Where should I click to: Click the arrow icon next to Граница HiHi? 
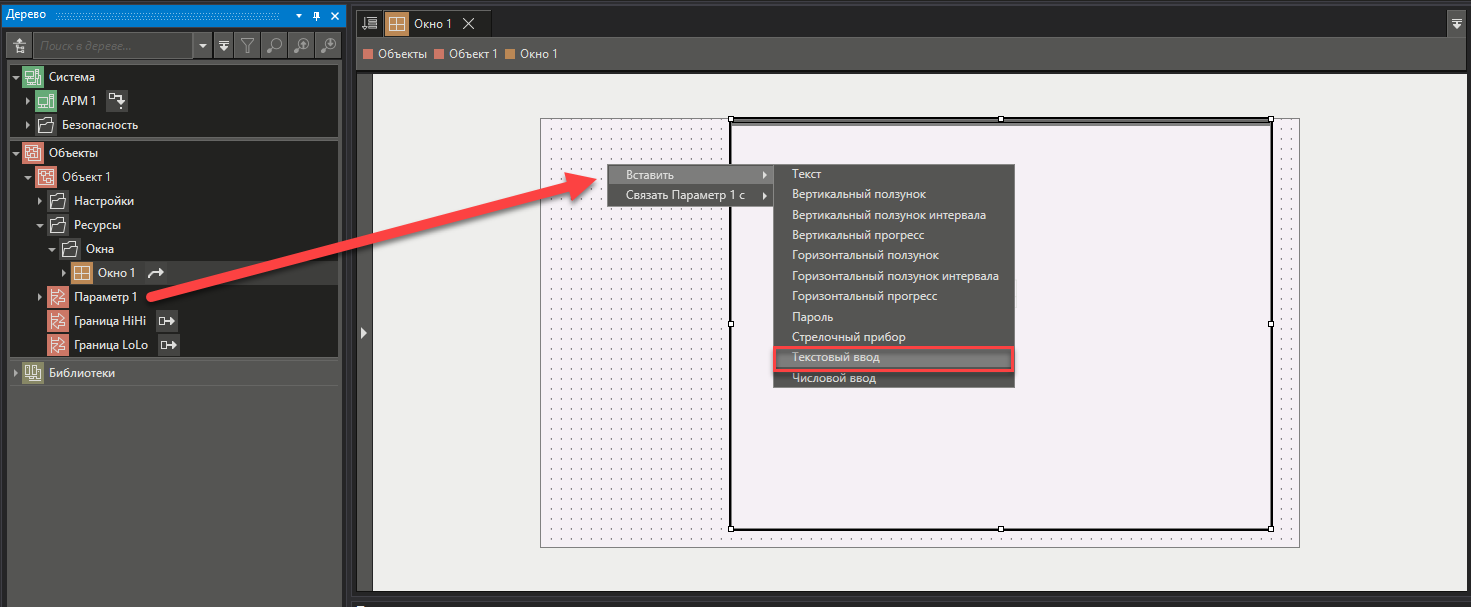[x=168, y=321]
